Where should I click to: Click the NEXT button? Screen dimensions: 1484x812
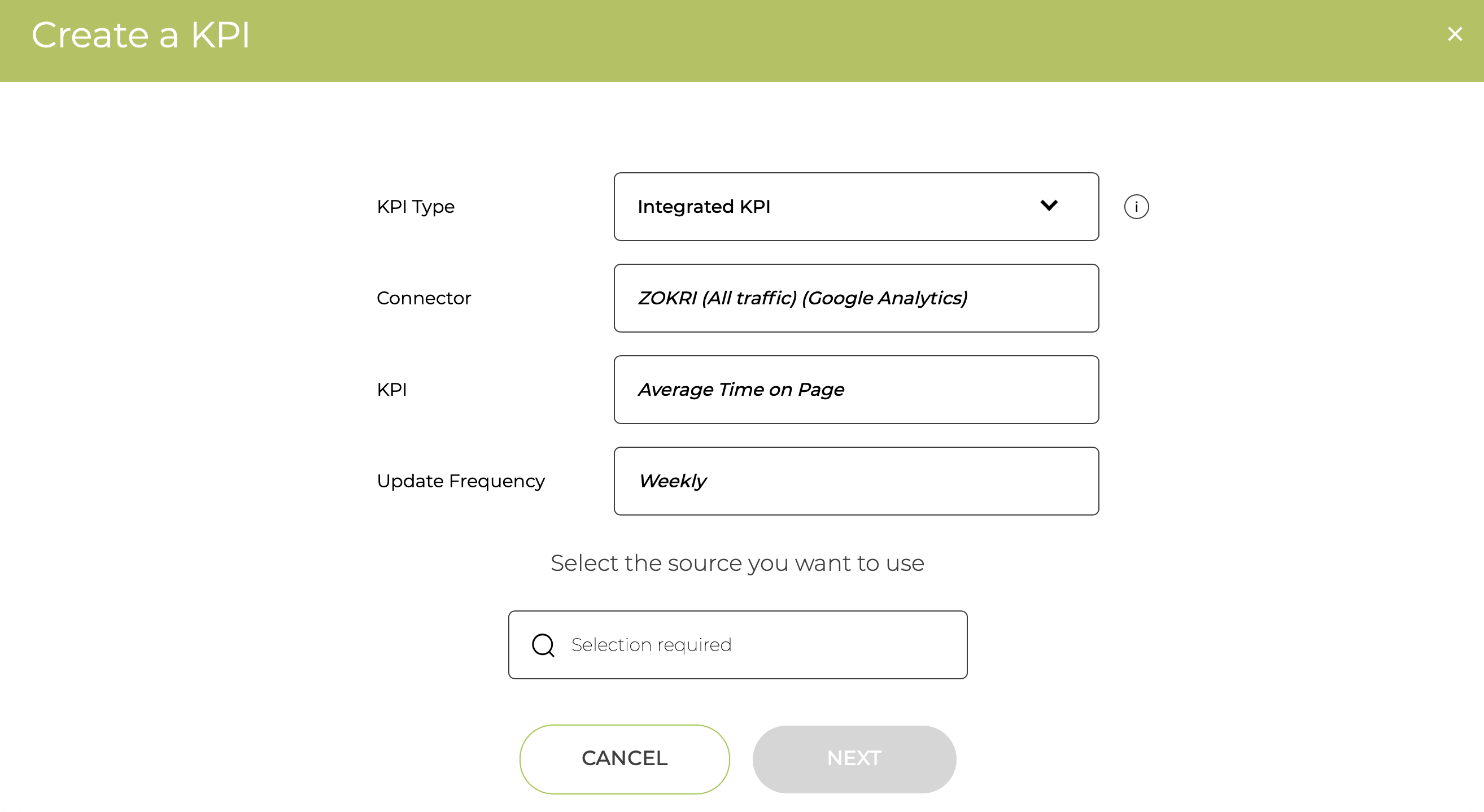[854, 759]
